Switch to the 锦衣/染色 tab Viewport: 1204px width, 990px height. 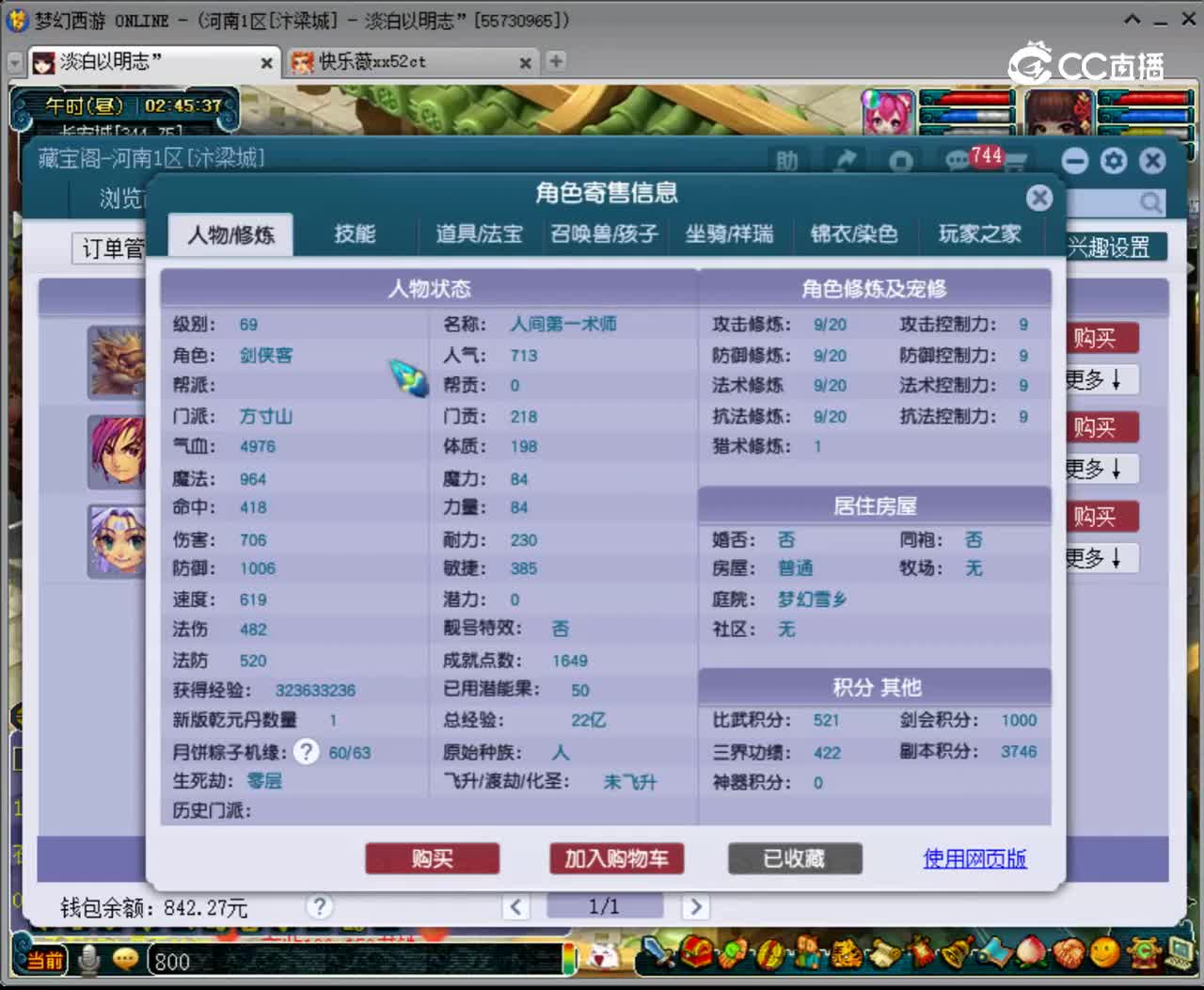tap(854, 233)
